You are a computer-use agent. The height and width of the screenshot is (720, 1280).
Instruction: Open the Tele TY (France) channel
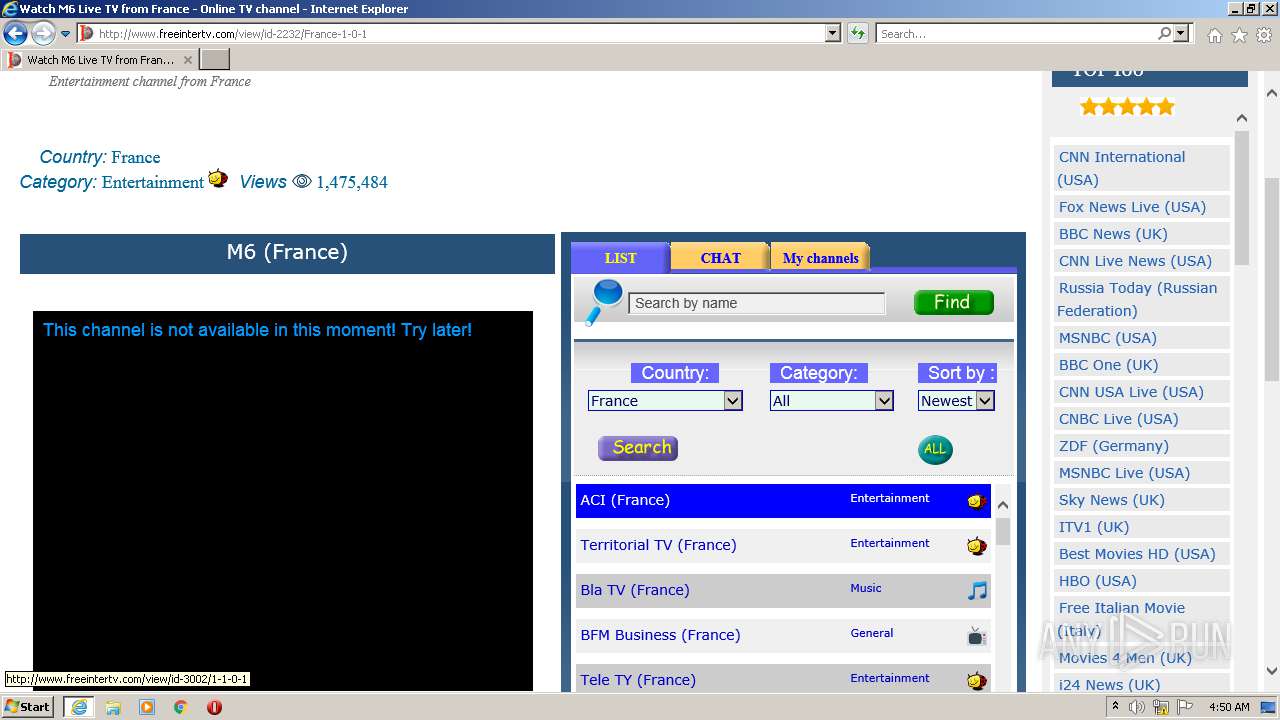click(x=638, y=680)
